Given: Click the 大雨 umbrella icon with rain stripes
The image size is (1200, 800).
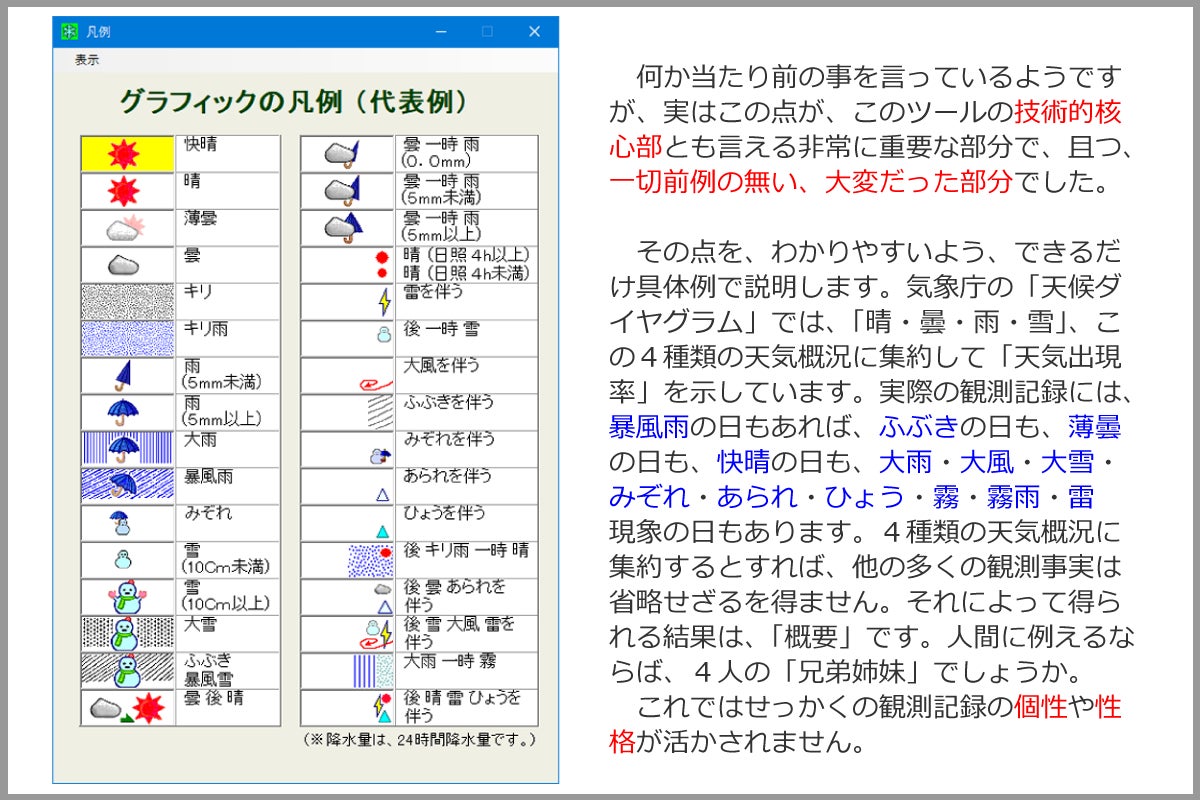Looking at the screenshot, I should 127,448.
